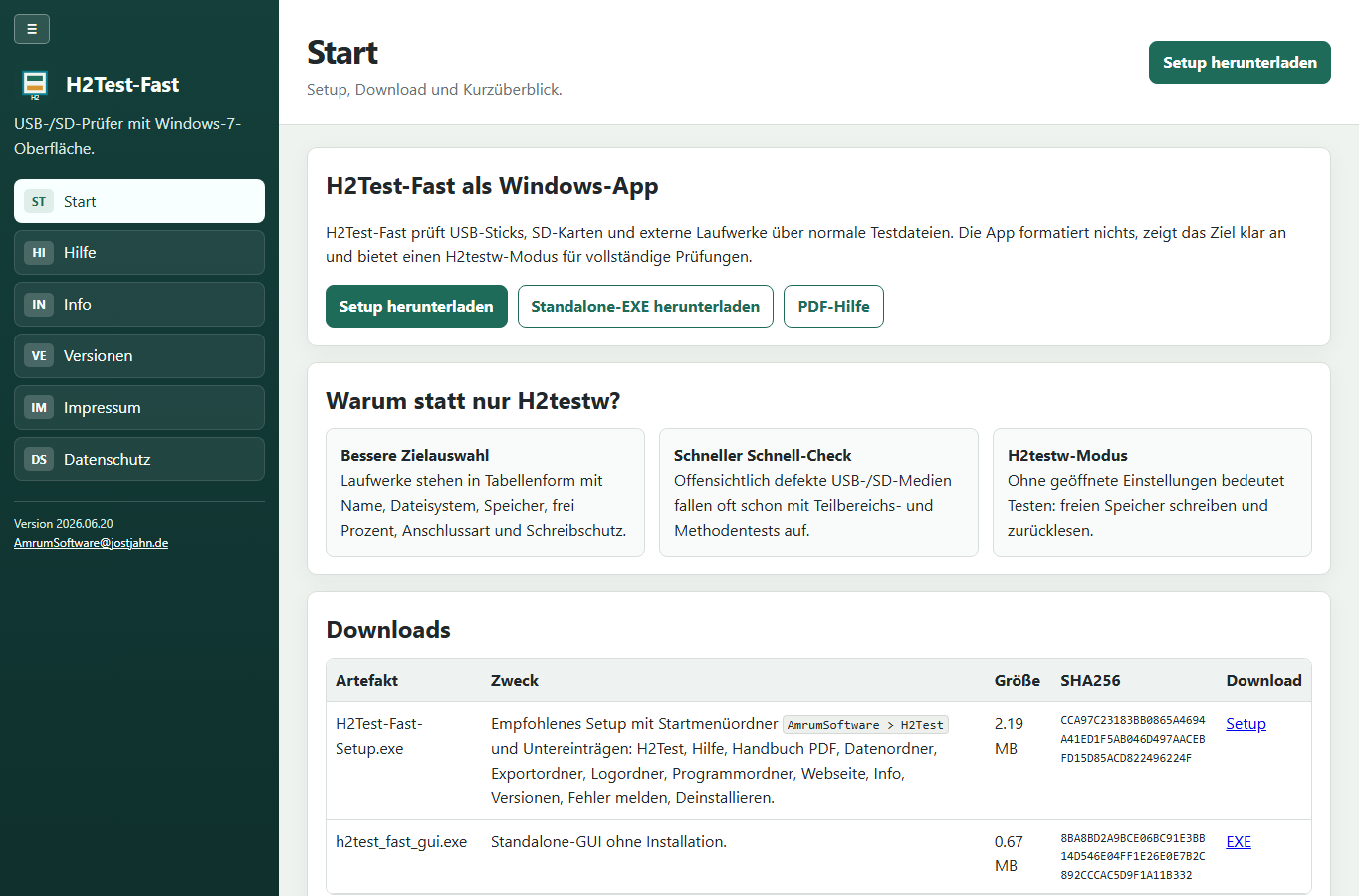Click the SHA256 column header
The width and height of the screenshot is (1359, 896).
1090,681
